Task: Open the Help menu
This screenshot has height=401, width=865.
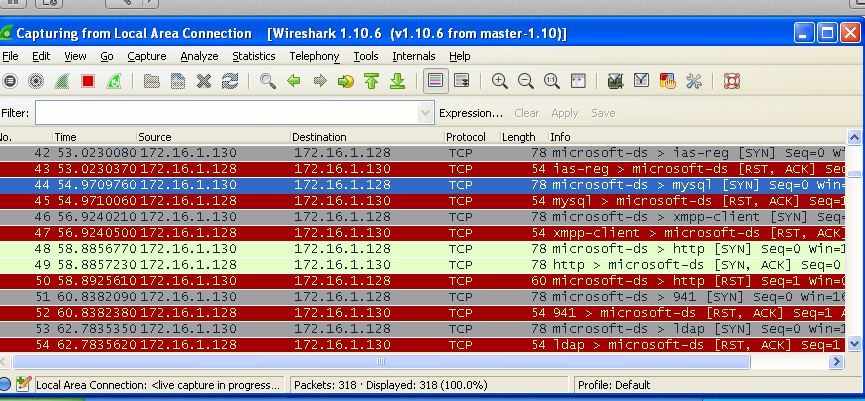Action: [460, 56]
